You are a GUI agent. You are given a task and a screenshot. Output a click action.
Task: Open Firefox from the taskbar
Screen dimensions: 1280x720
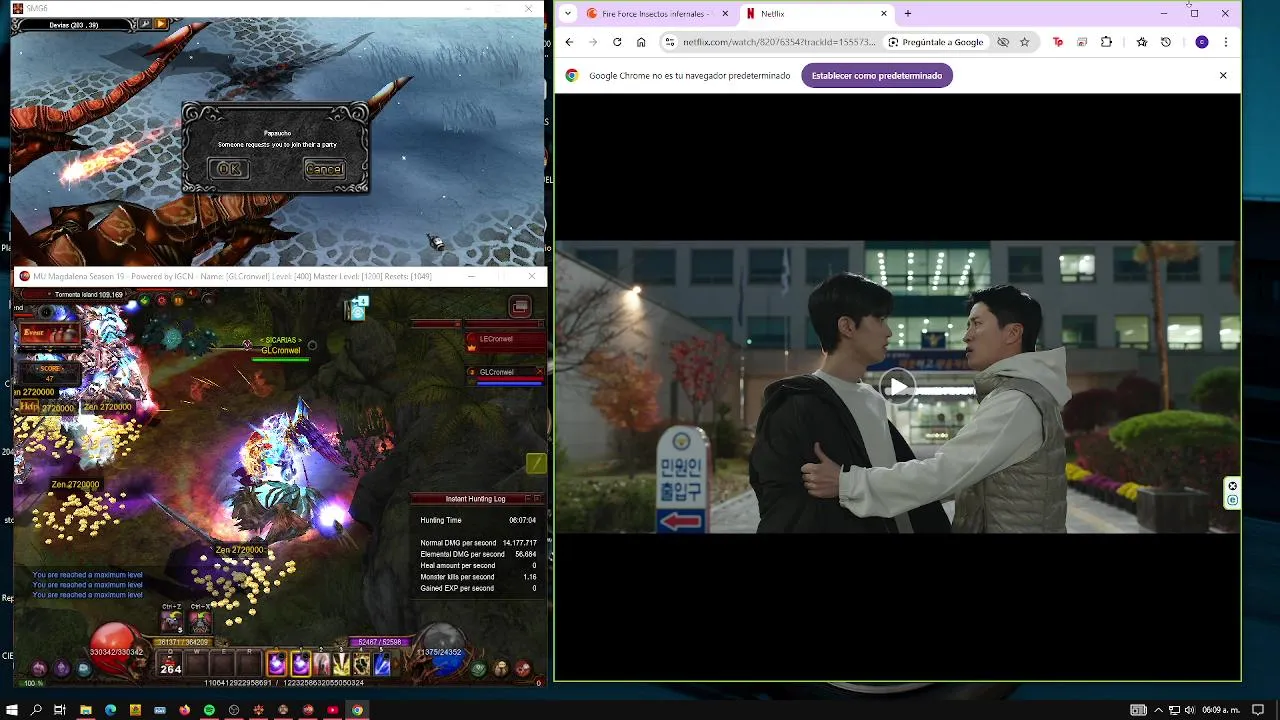click(184, 710)
